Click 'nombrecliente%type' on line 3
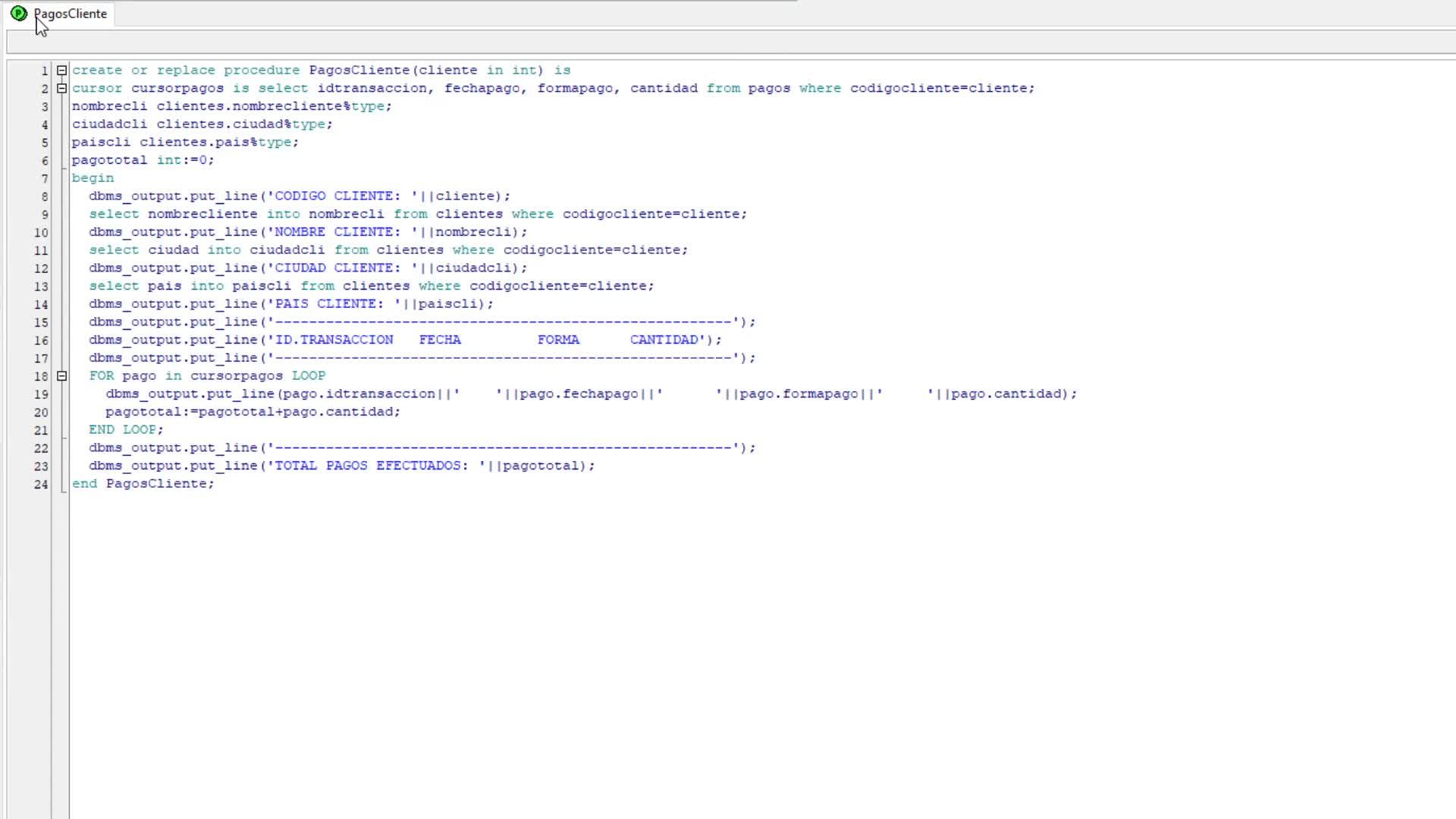Screen dimensions: 1456x819 pos(308,106)
